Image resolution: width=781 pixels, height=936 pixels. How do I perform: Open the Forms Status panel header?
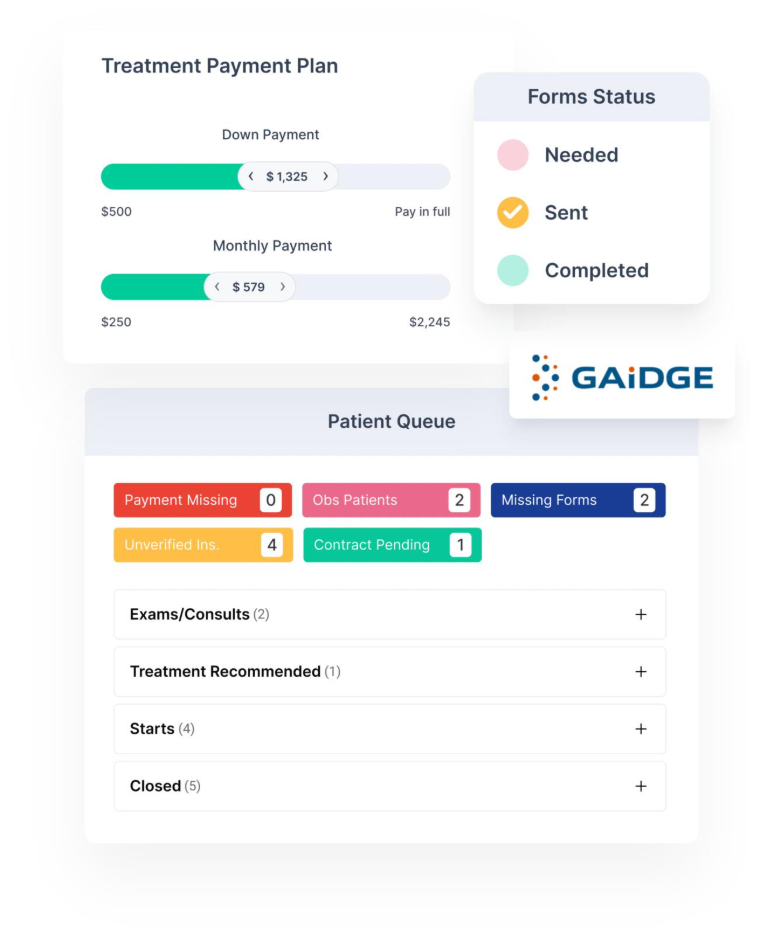click(591, 96)
